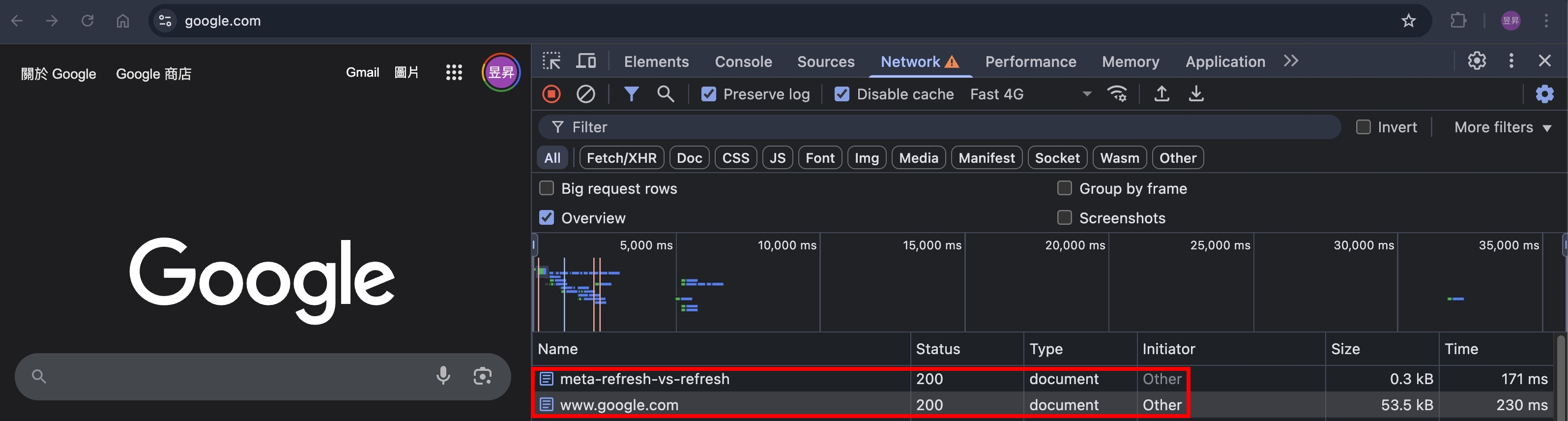Image resolution: width=1568 pixels, height=421 pixels.
Task: Select the www.google.com request row
Action: pos(1042,405)
